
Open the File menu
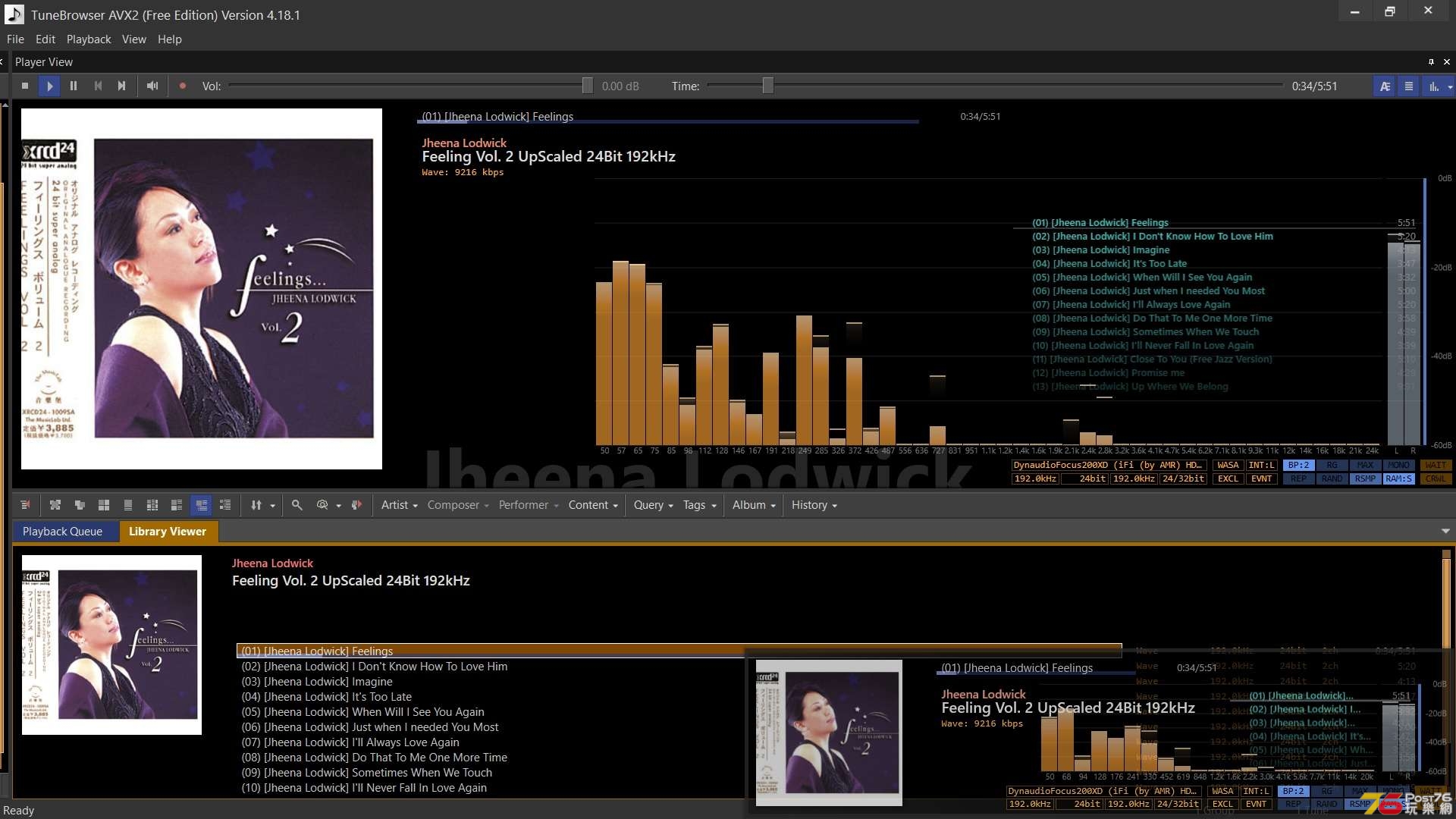(x=15, y=39)
